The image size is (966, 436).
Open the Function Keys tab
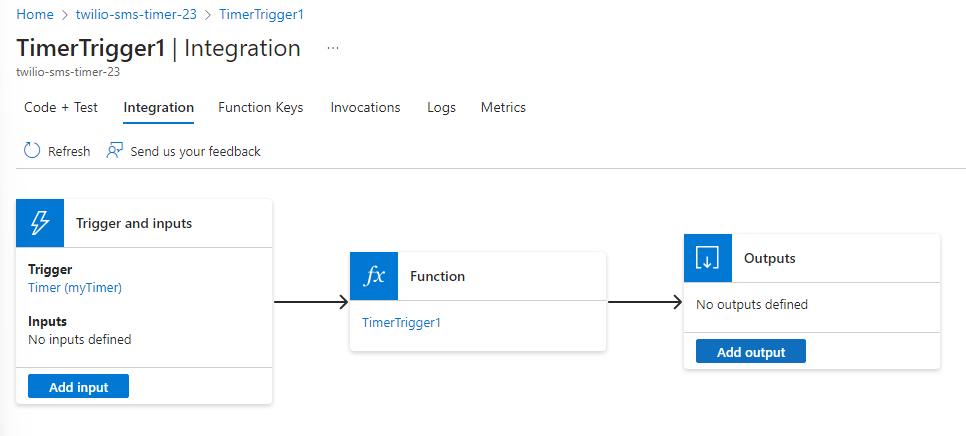point(261,107)
